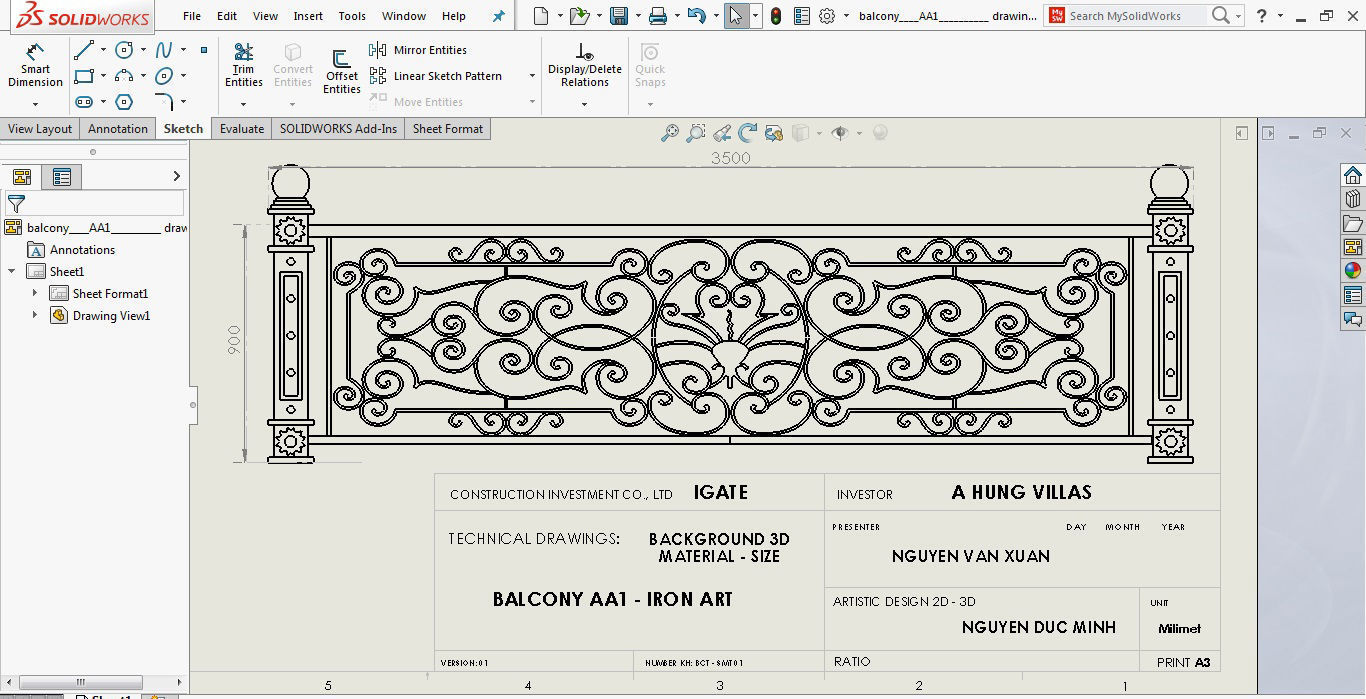Zoom to Fit in view toolbar
1366x699 pixels.
pyautogui.click(x=669, y=133)
